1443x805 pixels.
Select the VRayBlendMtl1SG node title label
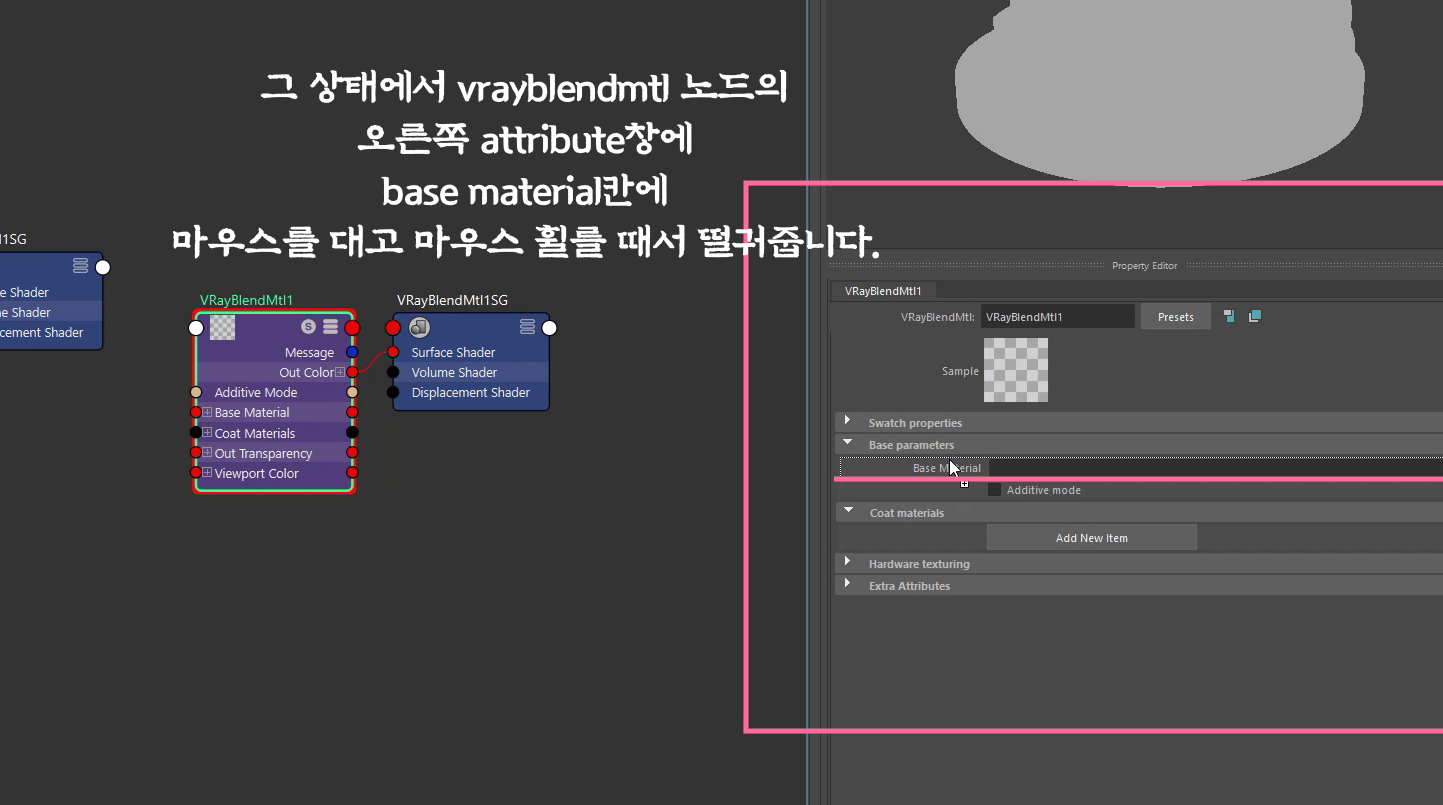pyautogui.click(x=452, y=300)
